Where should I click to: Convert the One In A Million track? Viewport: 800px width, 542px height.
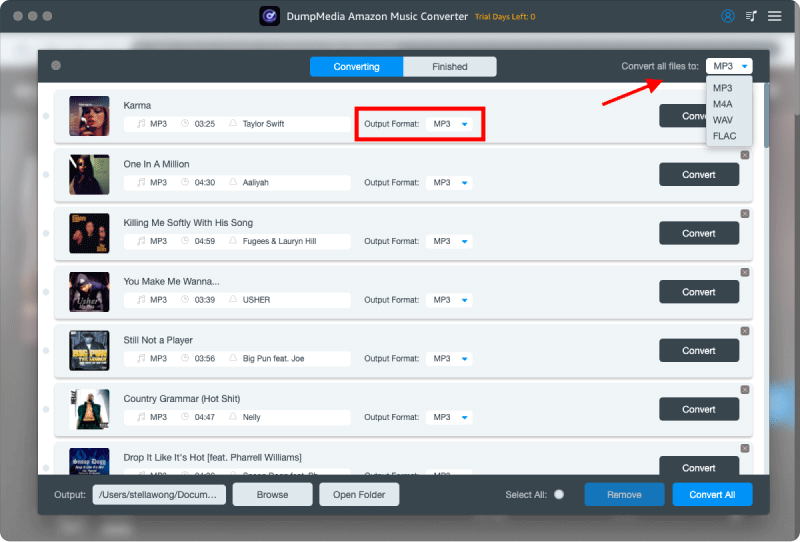tap(699, 175)
